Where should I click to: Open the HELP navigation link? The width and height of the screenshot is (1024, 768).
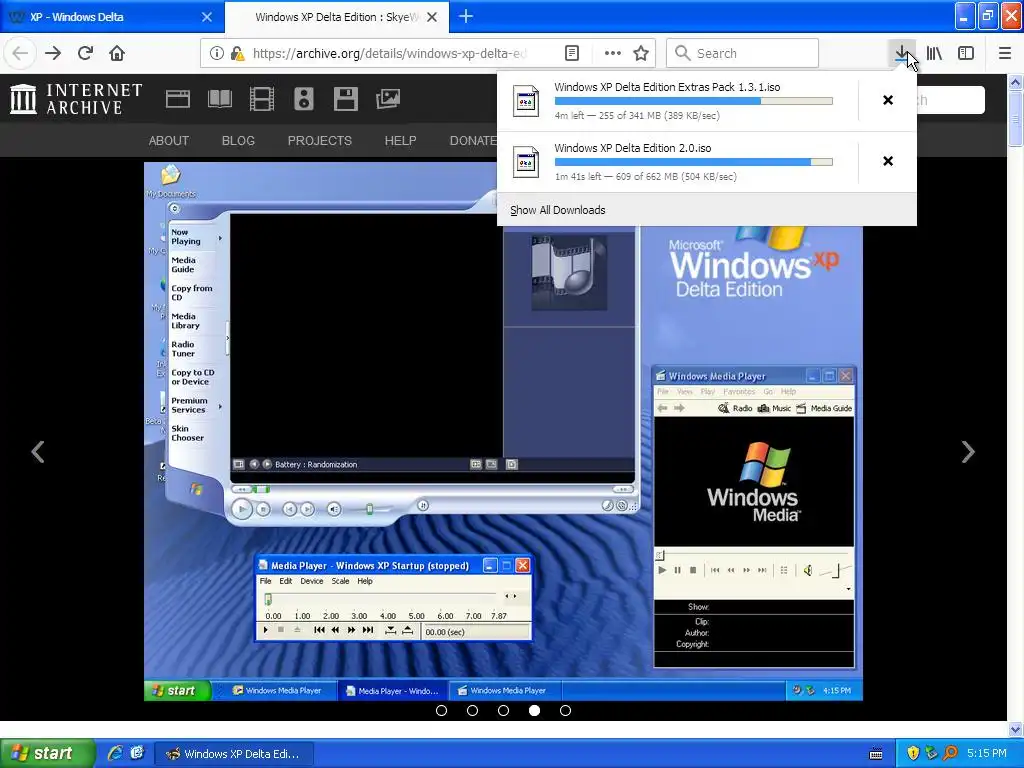click(x=400, y=140)
